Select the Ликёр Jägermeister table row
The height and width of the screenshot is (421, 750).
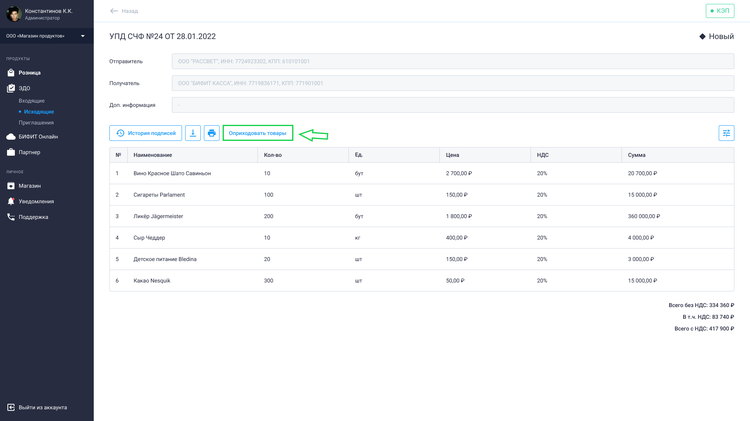tap(422, 216)
